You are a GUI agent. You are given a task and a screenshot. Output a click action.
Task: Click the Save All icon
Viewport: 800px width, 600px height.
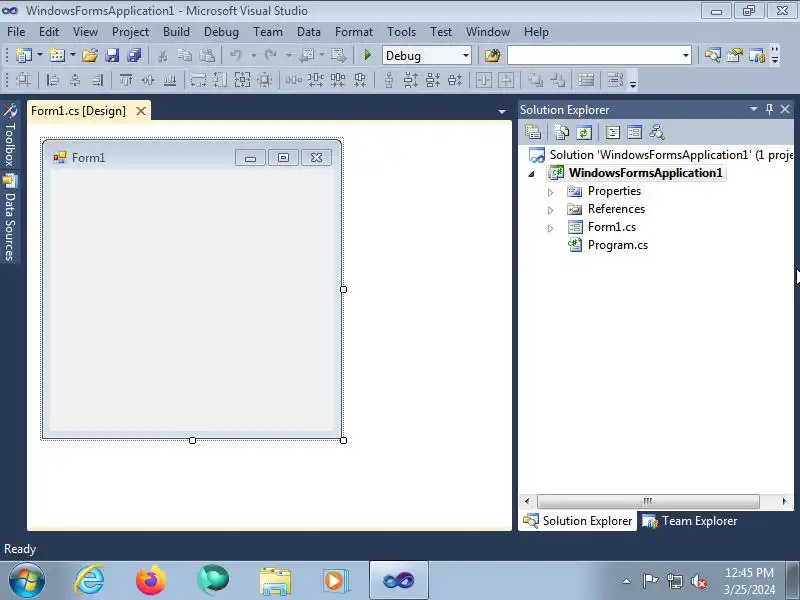point(134,55)
